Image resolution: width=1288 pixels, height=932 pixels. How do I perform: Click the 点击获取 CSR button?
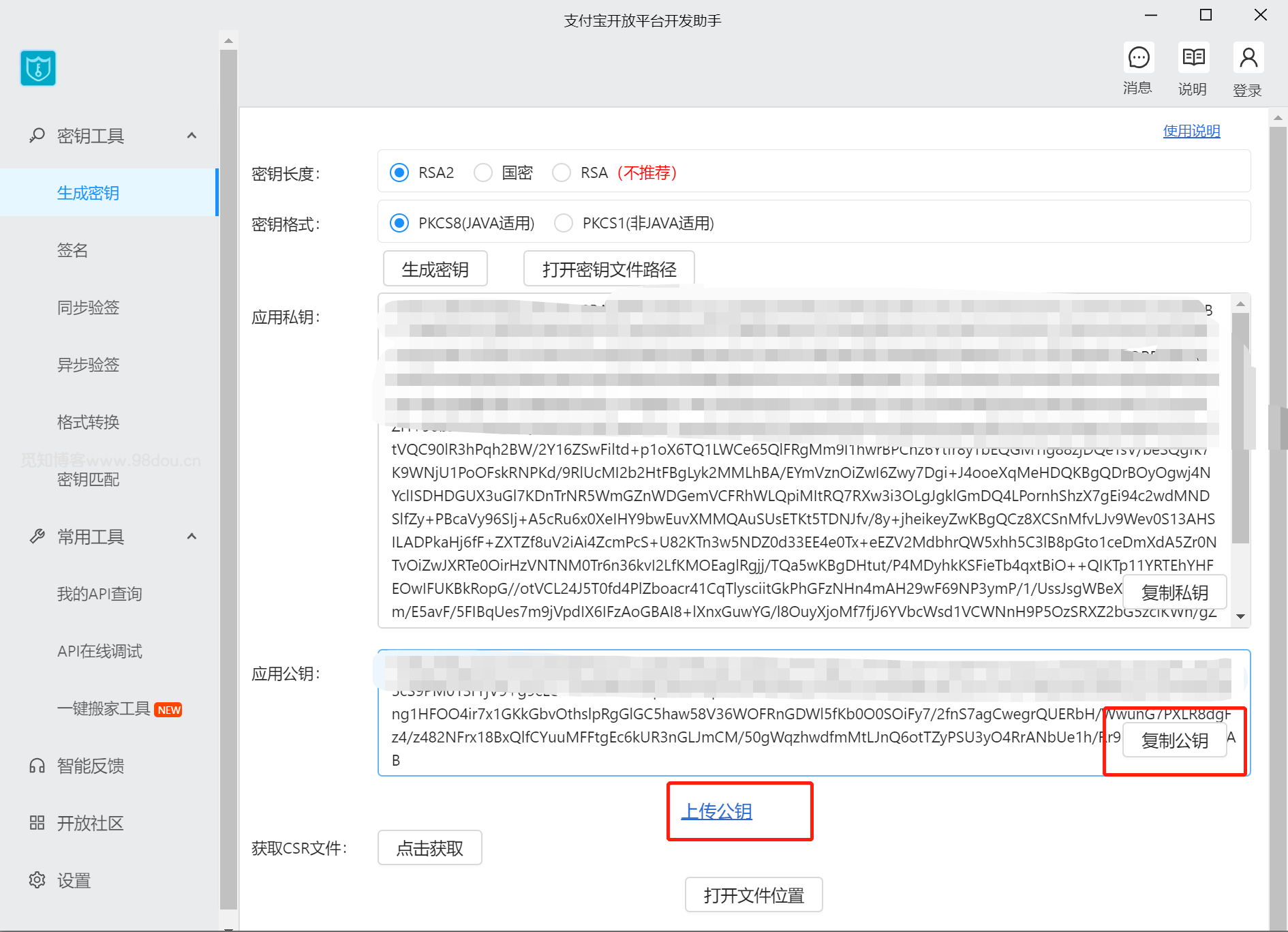430,847
